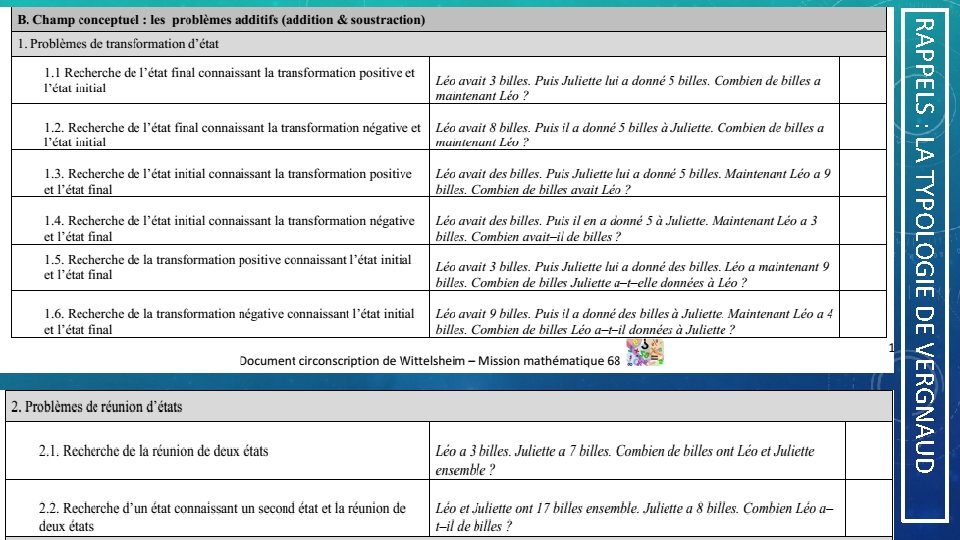Click the footer text 'Document circonscription de Wittelsheim – Mission mathématique 68'
Screen dimensions: 960x540
click(430, 361)
